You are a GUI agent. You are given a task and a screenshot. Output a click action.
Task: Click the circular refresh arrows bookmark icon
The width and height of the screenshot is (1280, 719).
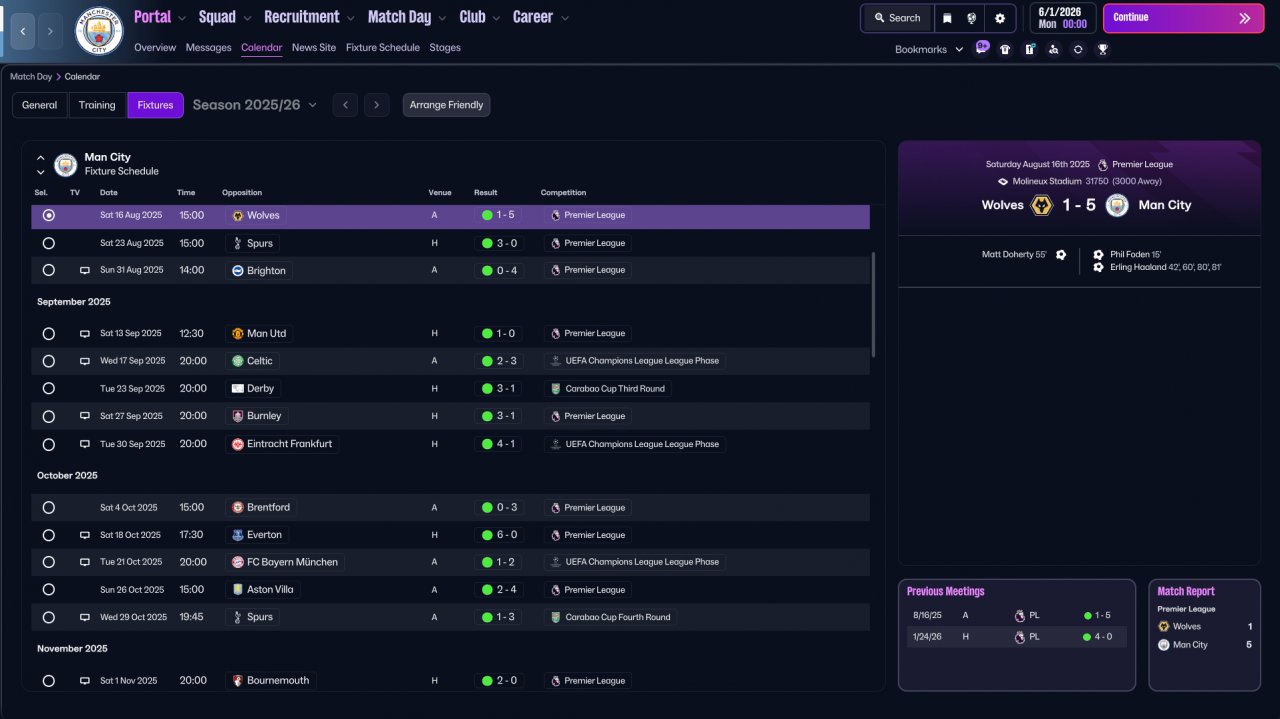(x=1078, y=49)
